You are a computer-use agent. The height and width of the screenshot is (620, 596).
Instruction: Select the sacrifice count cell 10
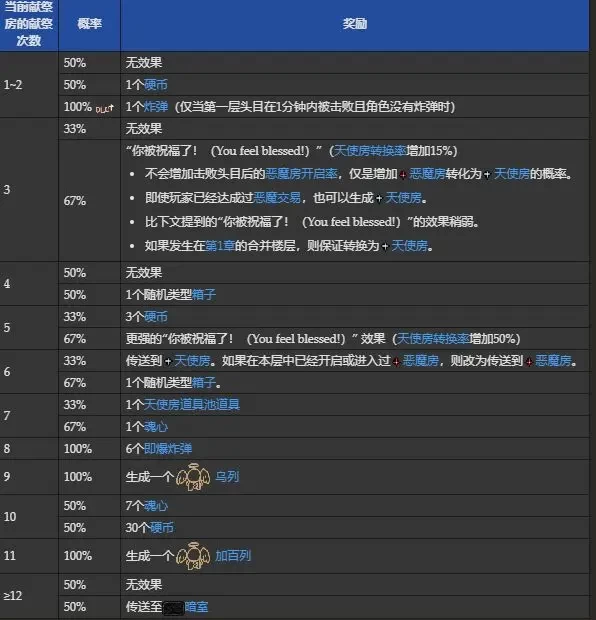coord(29,517)
